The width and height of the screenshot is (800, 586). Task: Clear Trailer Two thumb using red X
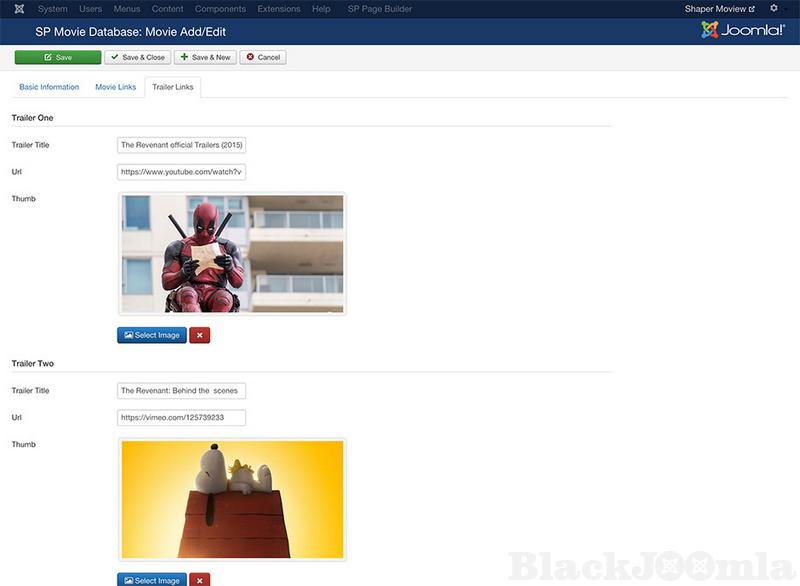(x=200, y=580)
